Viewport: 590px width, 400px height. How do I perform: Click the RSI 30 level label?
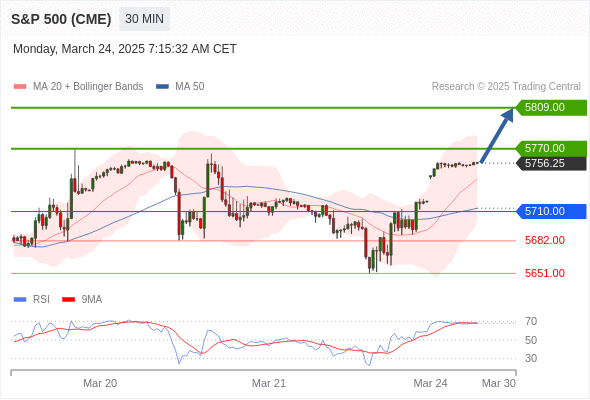[x=531, y=358]
